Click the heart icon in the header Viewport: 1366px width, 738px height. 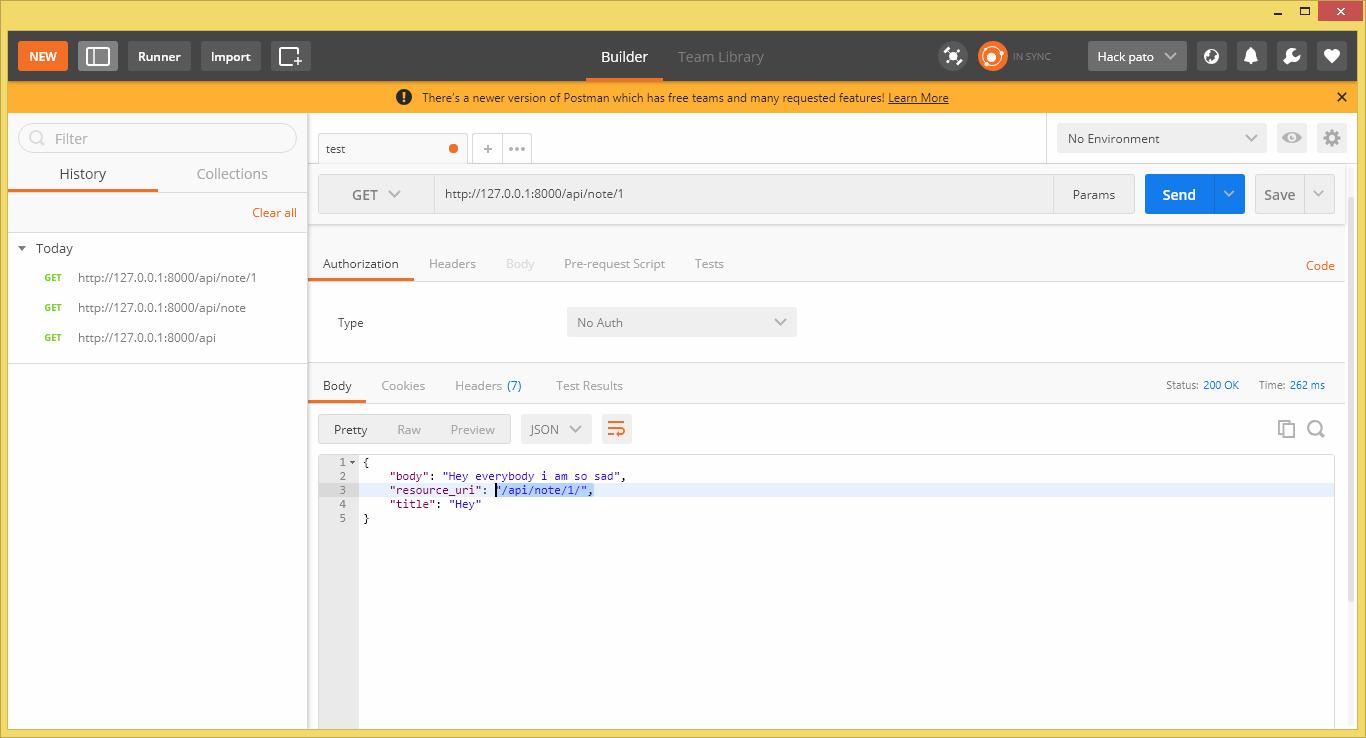click(x=1331, y=56)
